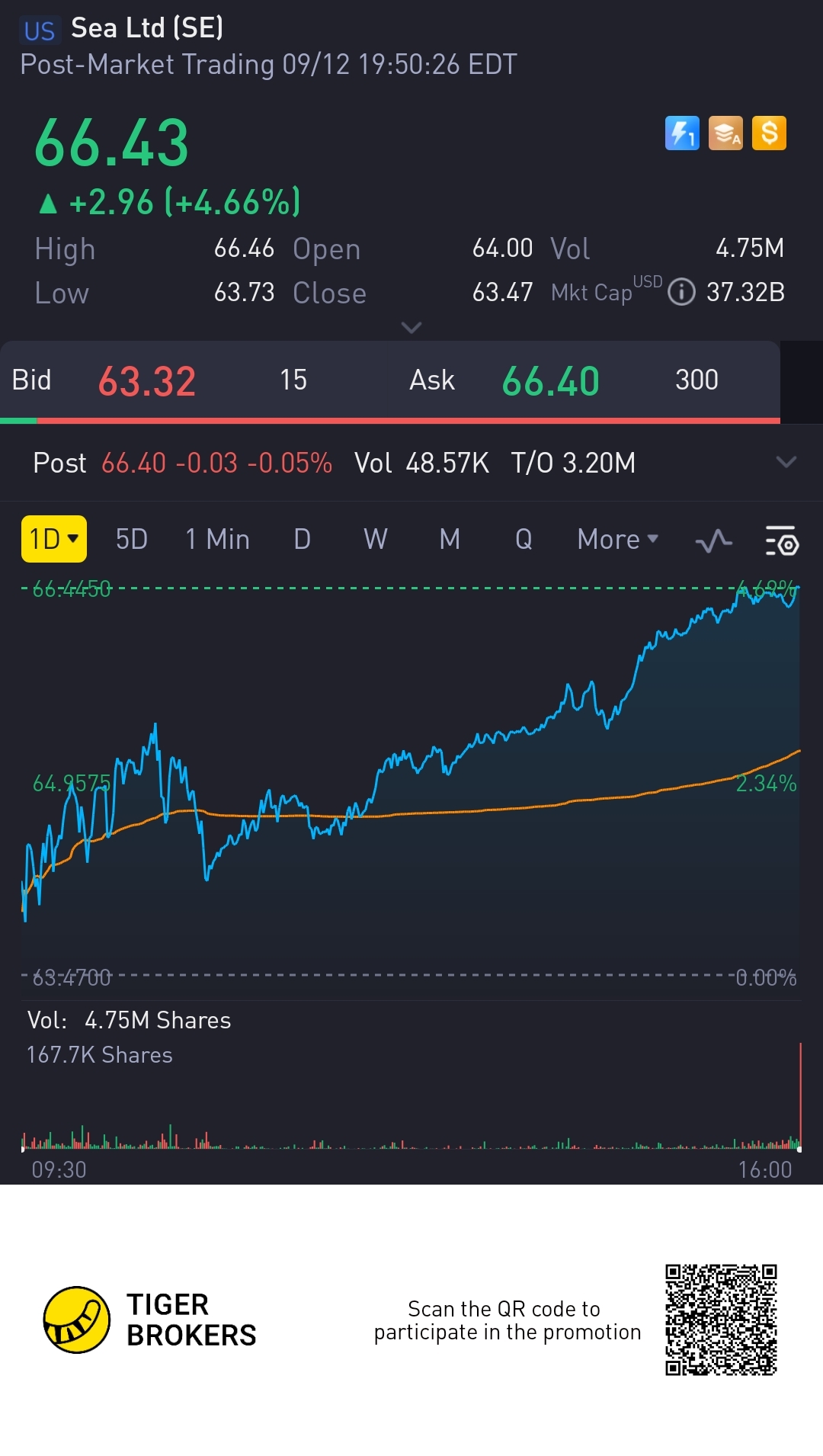Image resolution: width=823 pixels, height=1456 pixels.
Task: Tap the bid price 63.32
Action: 147,381
